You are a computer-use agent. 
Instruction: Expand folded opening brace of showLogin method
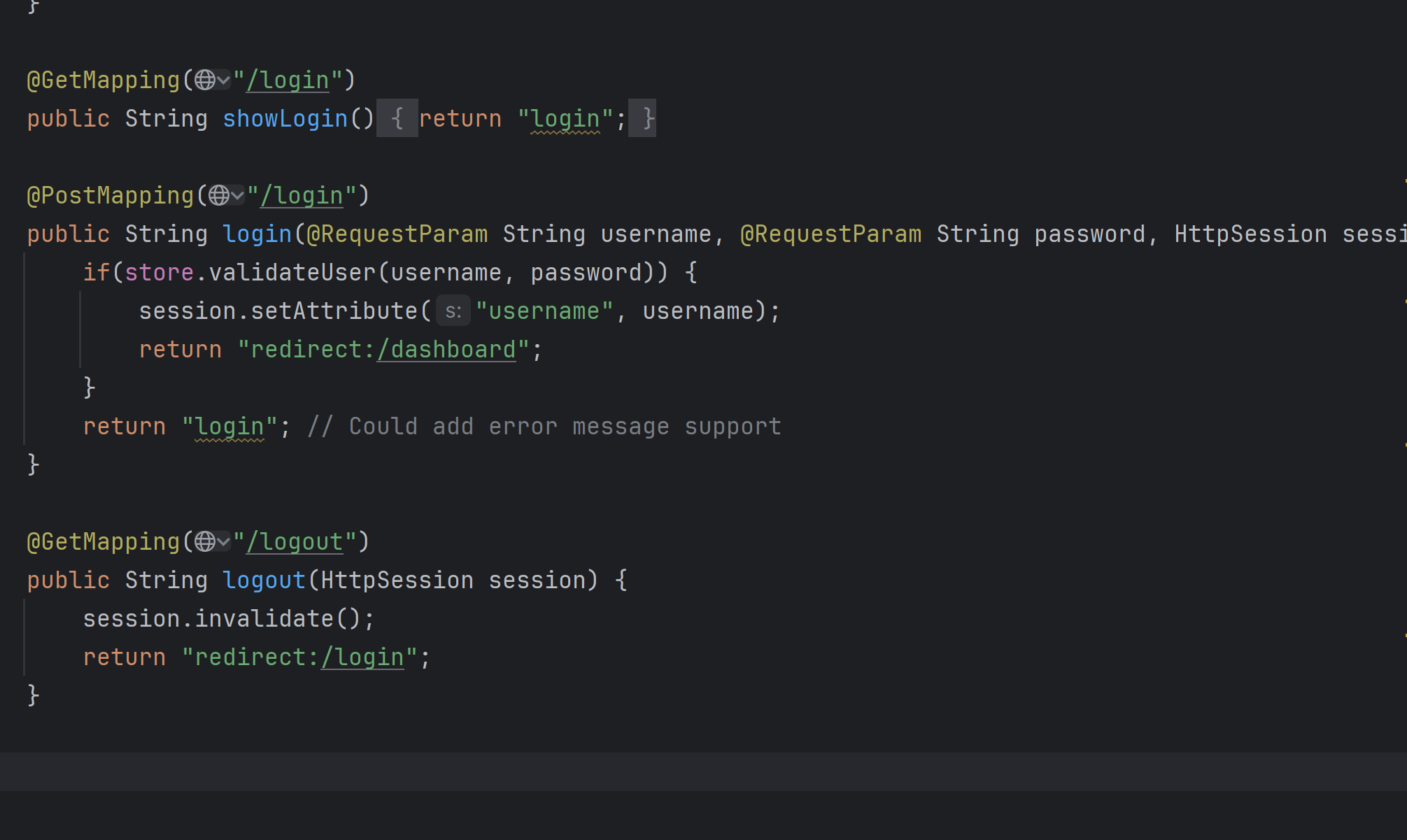point(397,118)
